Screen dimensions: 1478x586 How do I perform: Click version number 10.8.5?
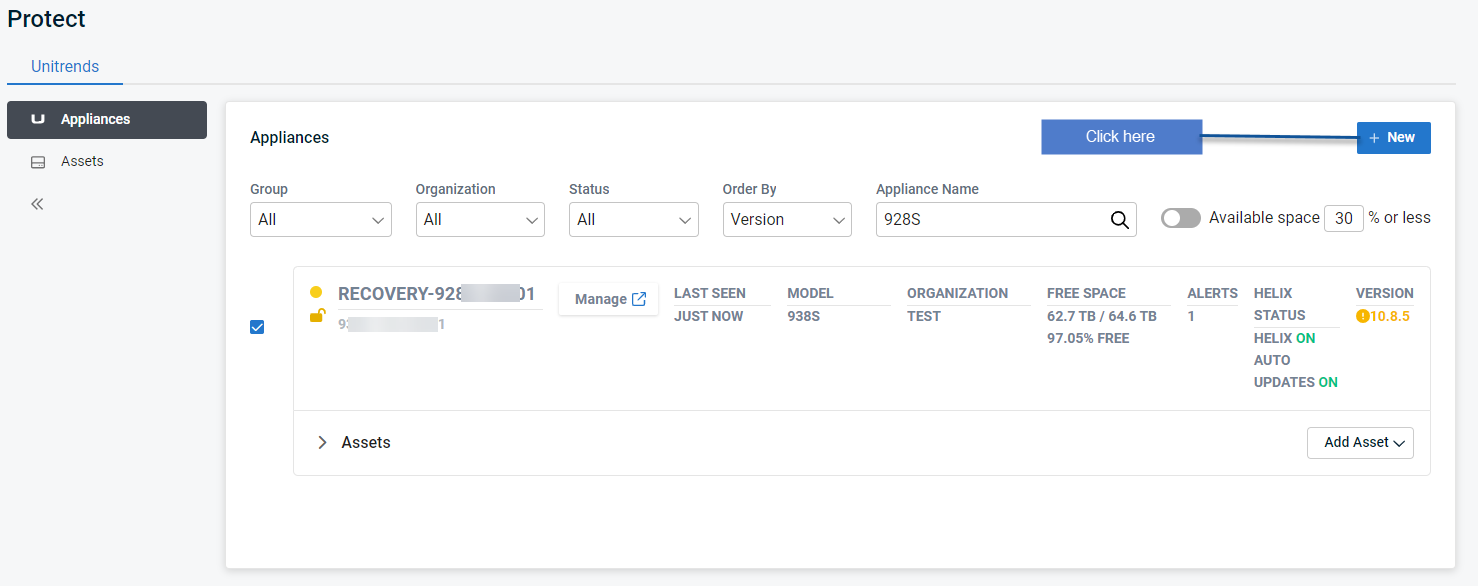pos(1390,316)
